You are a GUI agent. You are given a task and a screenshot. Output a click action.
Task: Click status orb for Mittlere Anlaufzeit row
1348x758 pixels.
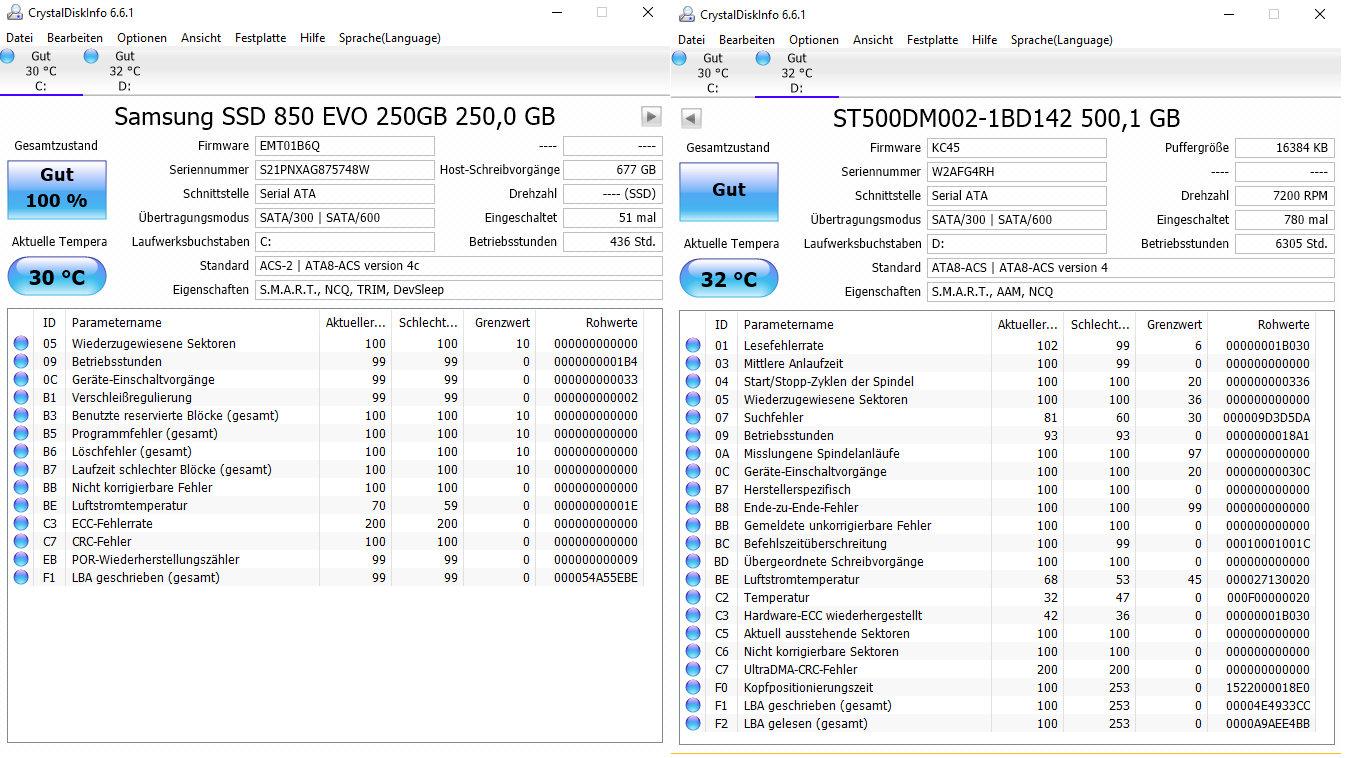pos(693,363)
